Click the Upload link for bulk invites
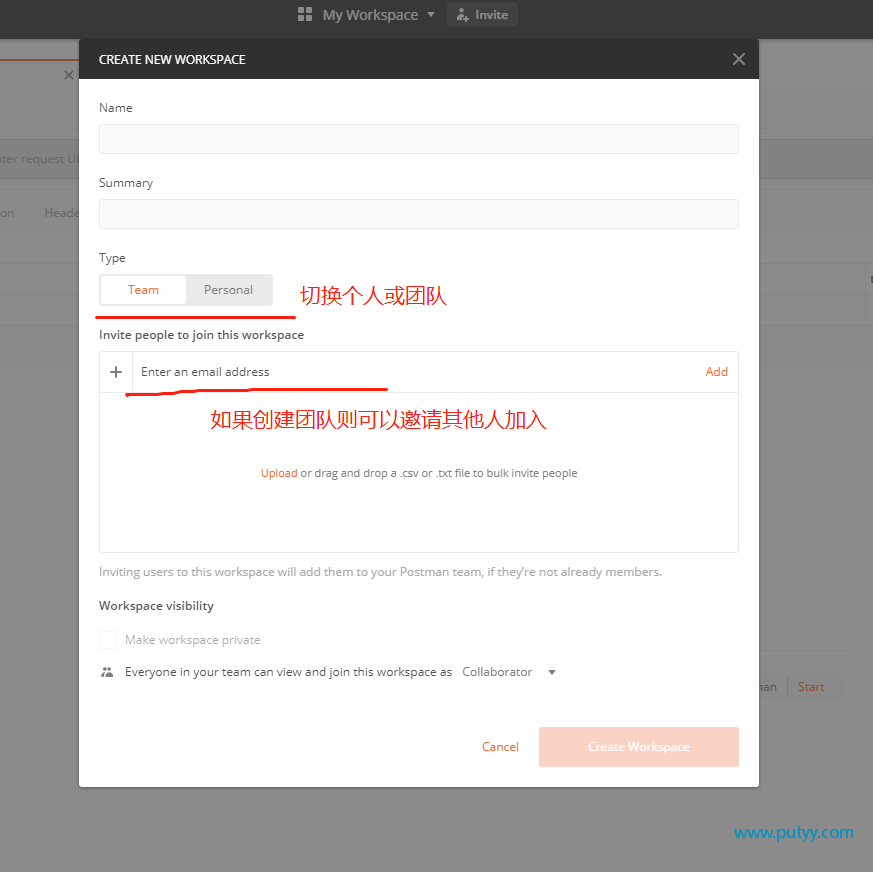Image resolution: width=873 pixels, height=872 pixels. 279,473
